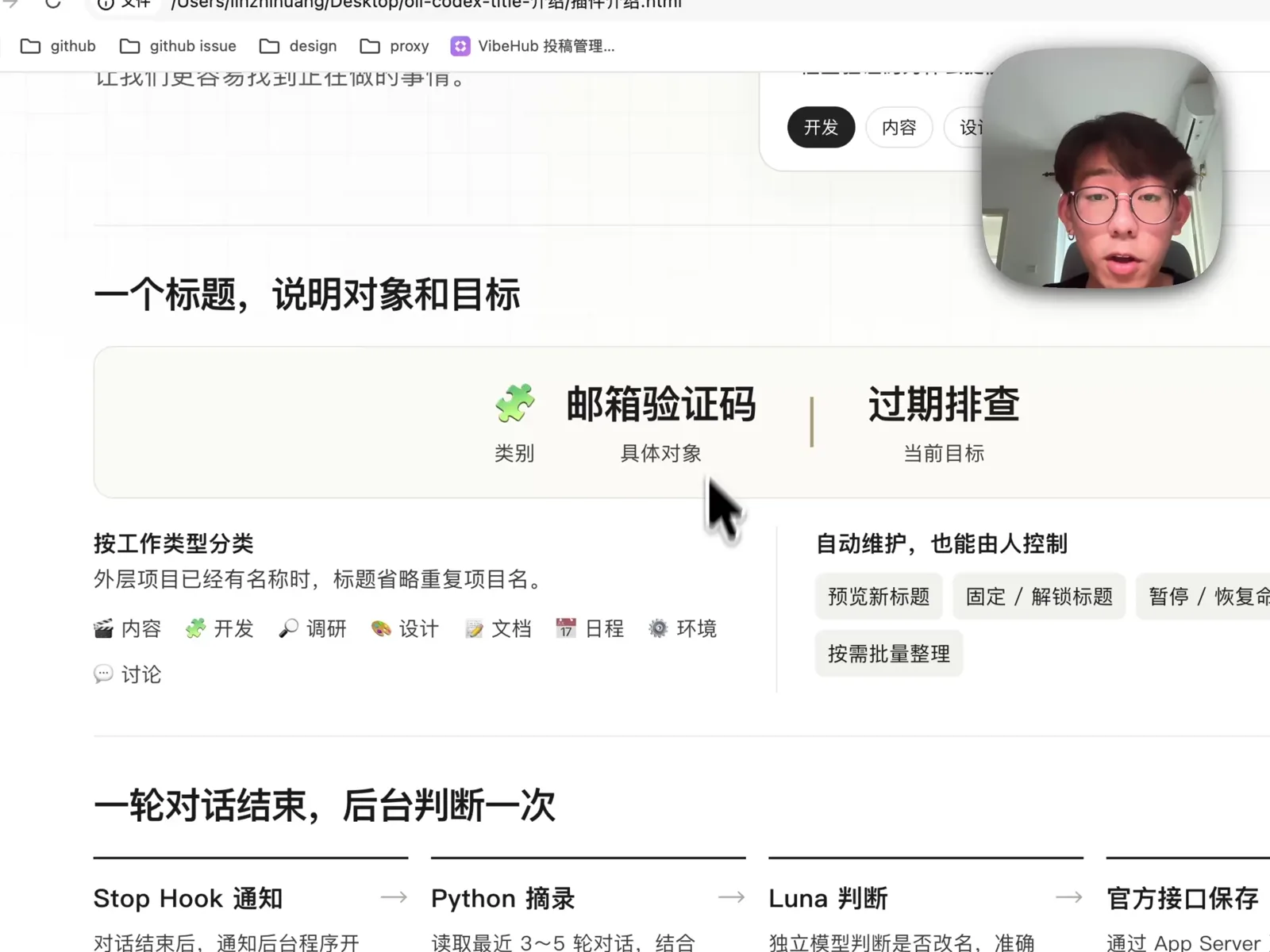The height and width of the screenshot is (952, 1270).
Task: Switch to the 内容 pill tab
Action: click(x=899, y=127)
